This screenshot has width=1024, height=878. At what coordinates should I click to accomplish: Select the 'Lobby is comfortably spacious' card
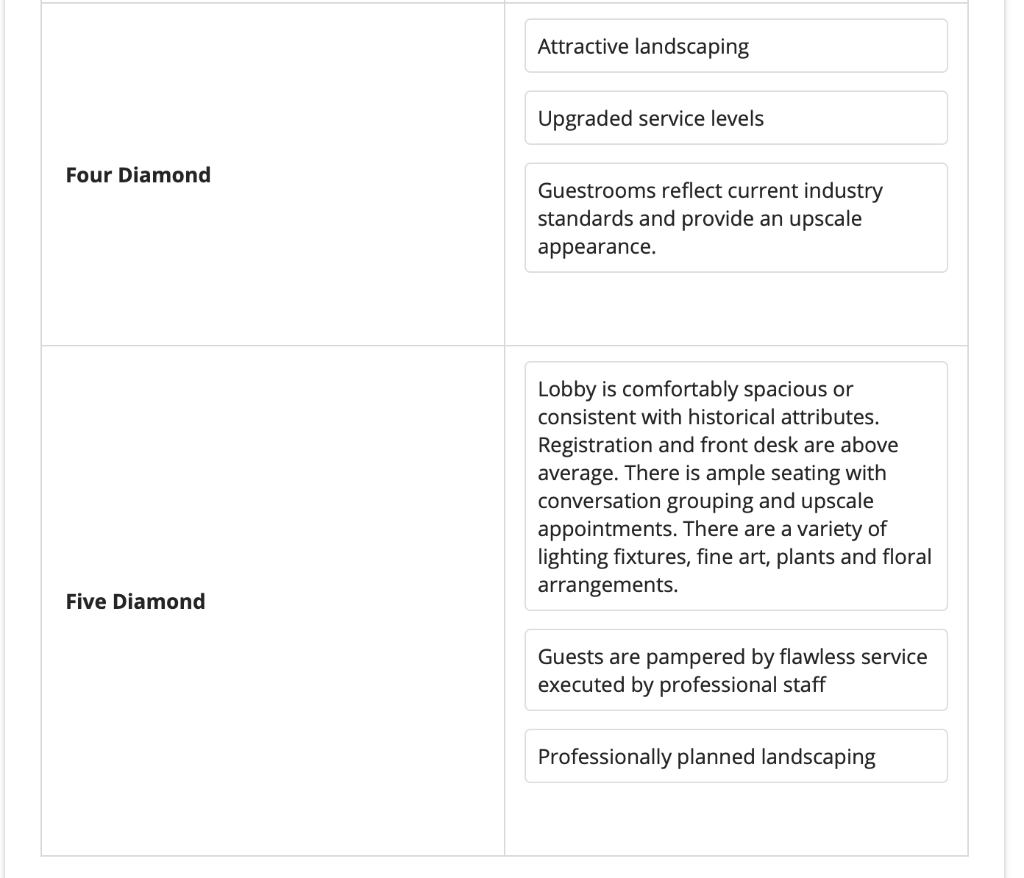click(735, 485)
